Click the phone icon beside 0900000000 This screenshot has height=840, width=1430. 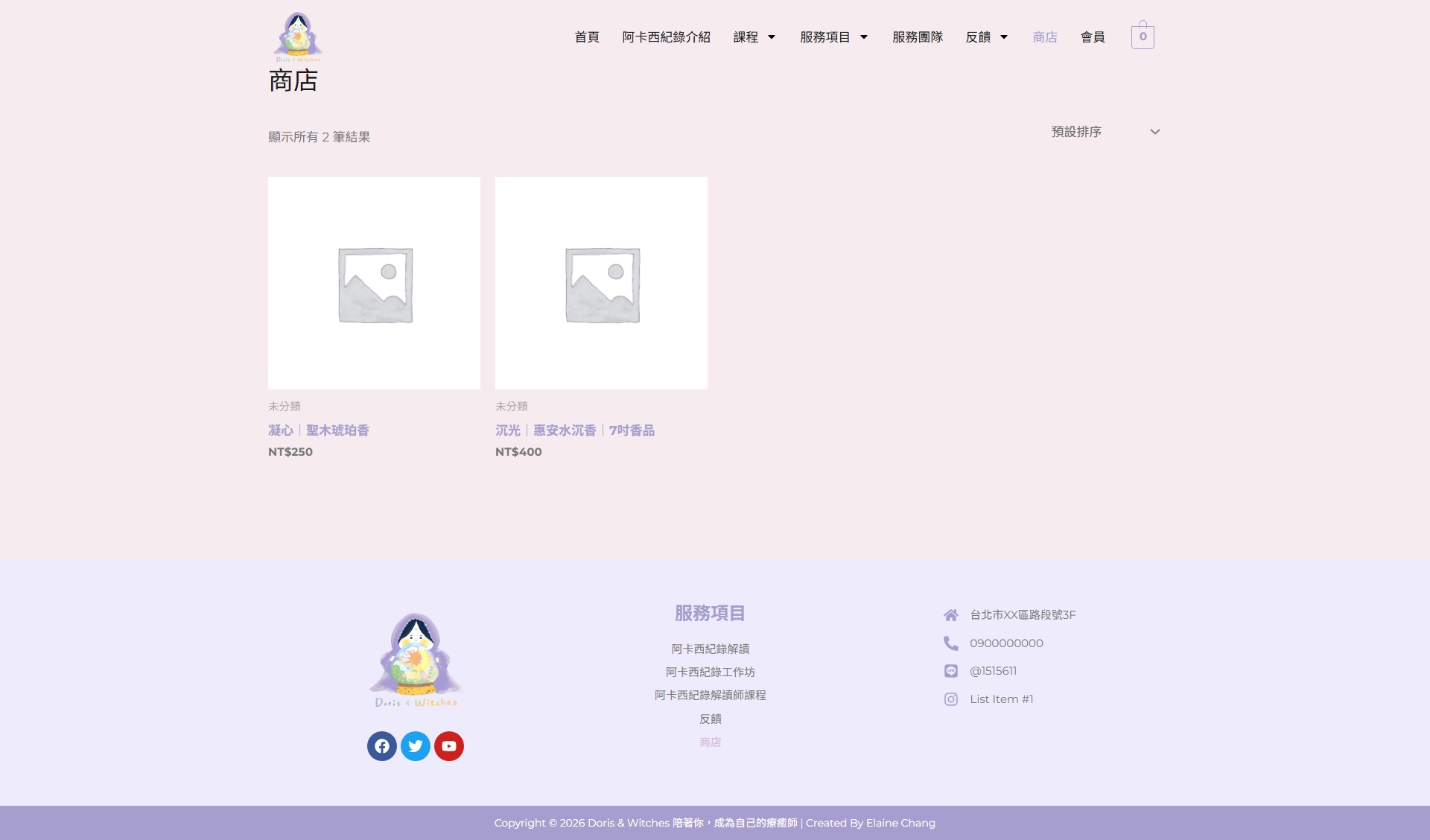point(951,643)
